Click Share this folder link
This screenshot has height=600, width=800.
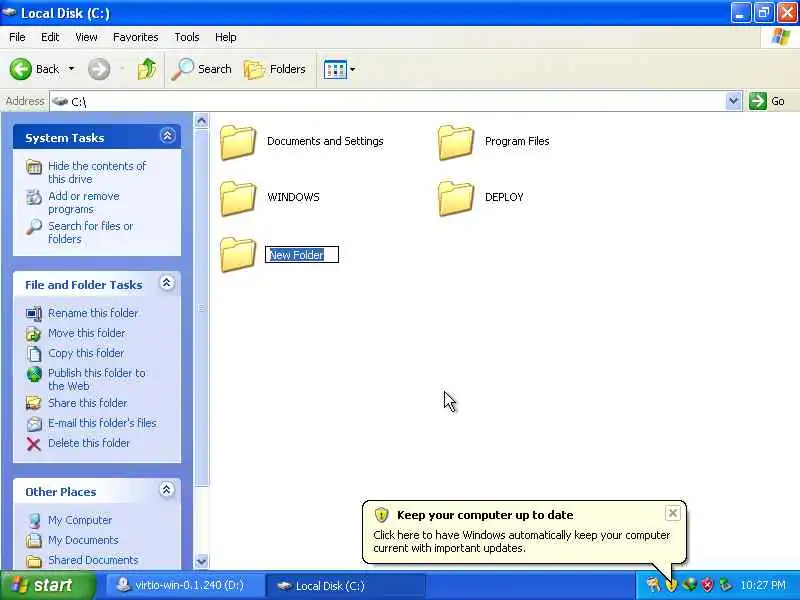coord(88,403)
